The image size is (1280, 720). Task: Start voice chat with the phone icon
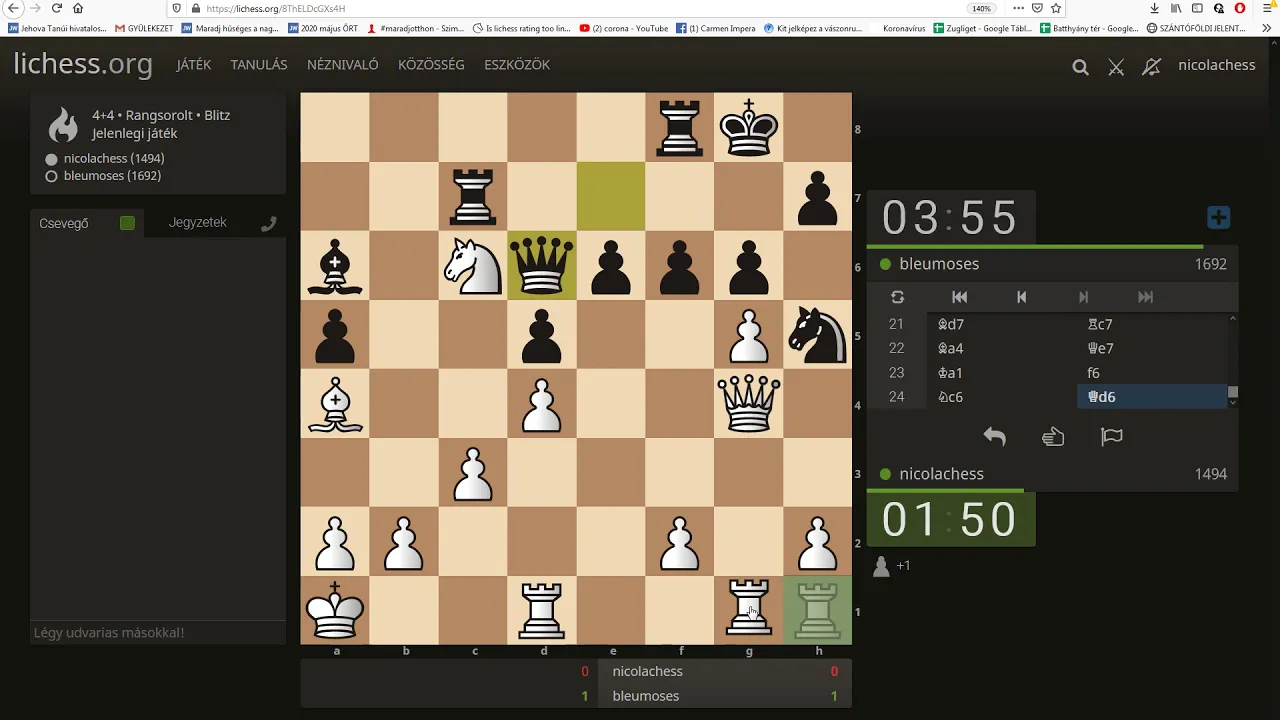[268, 224]
